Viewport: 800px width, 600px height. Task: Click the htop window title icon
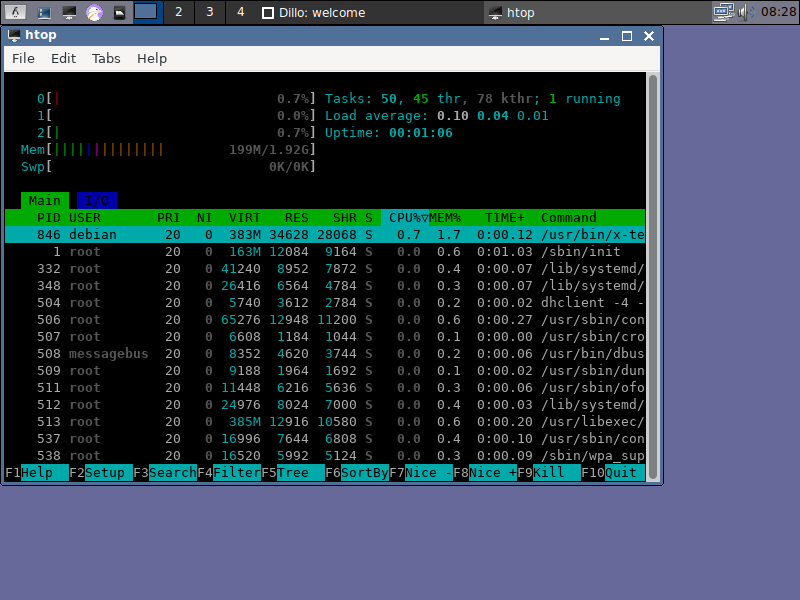tap(14, 35)
